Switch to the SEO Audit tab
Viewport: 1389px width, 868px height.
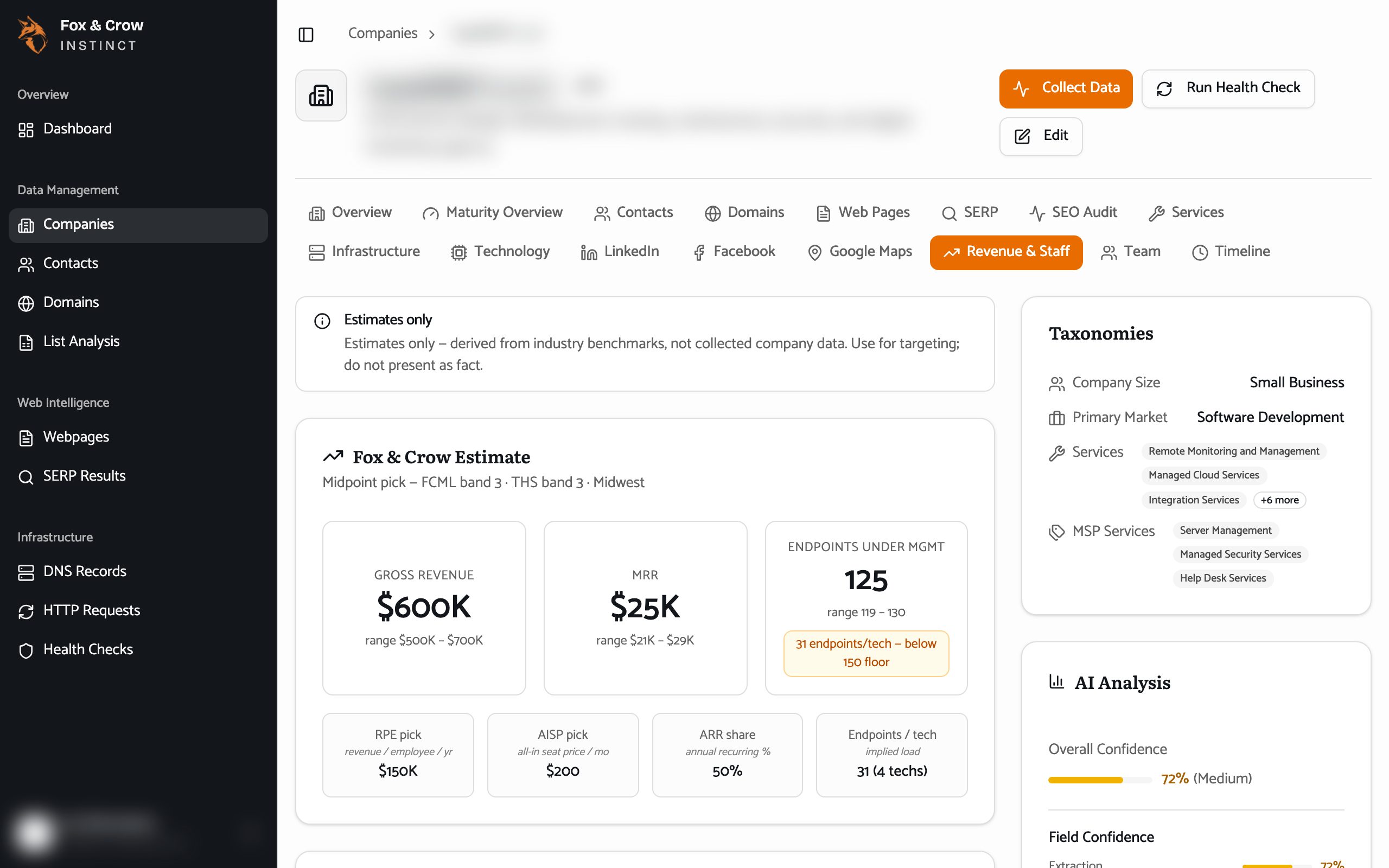pos(1073,213)
